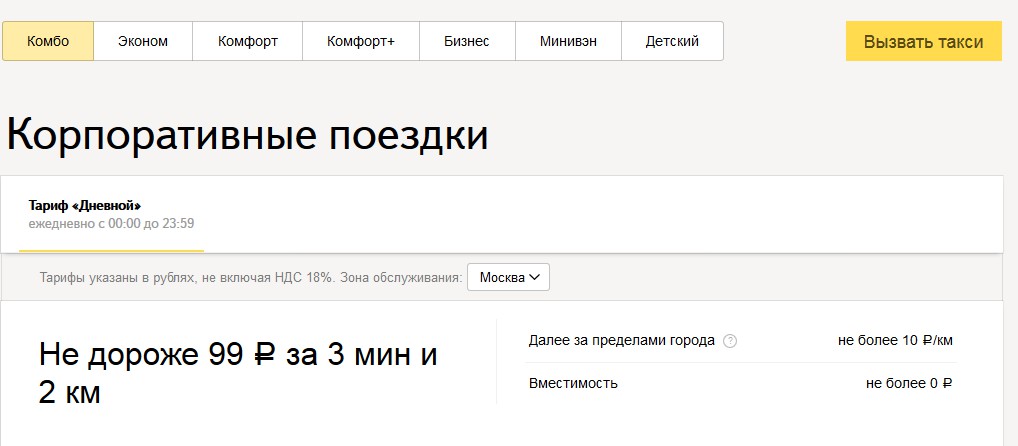Open the Москва service zone dropdown

(509, 277)
